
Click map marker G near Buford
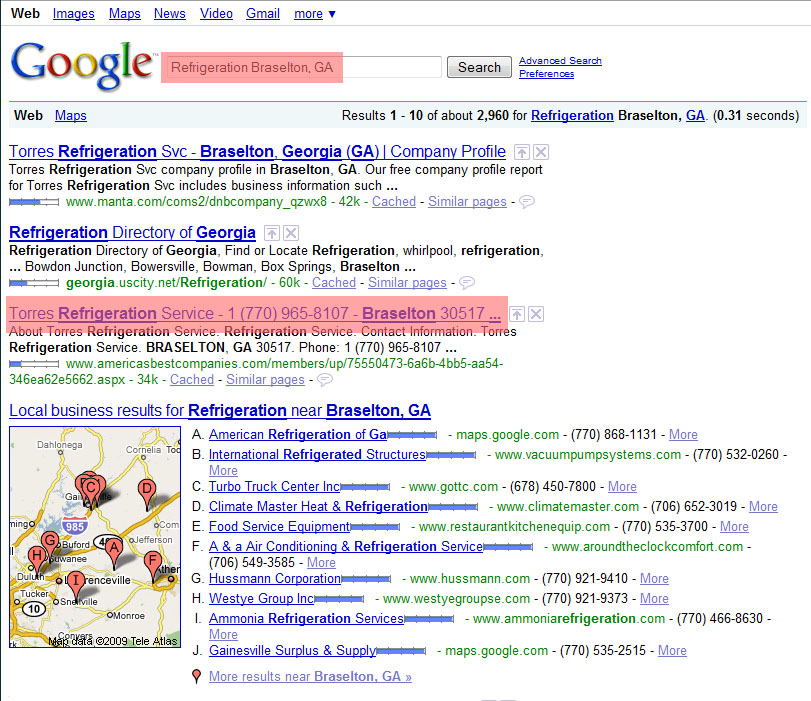(50, 545)
